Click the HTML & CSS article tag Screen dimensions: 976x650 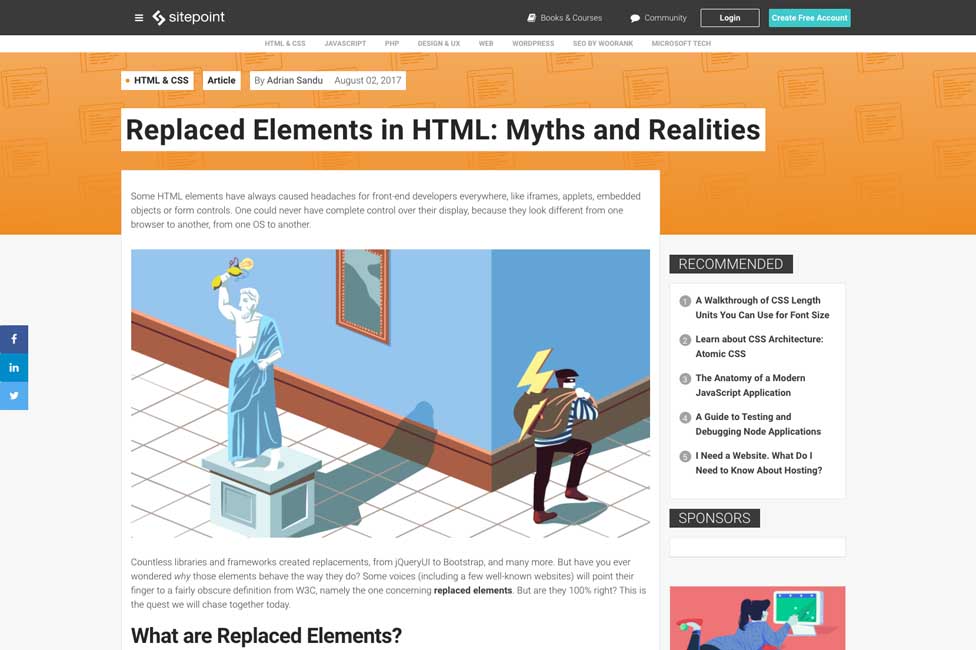(160, 81)
